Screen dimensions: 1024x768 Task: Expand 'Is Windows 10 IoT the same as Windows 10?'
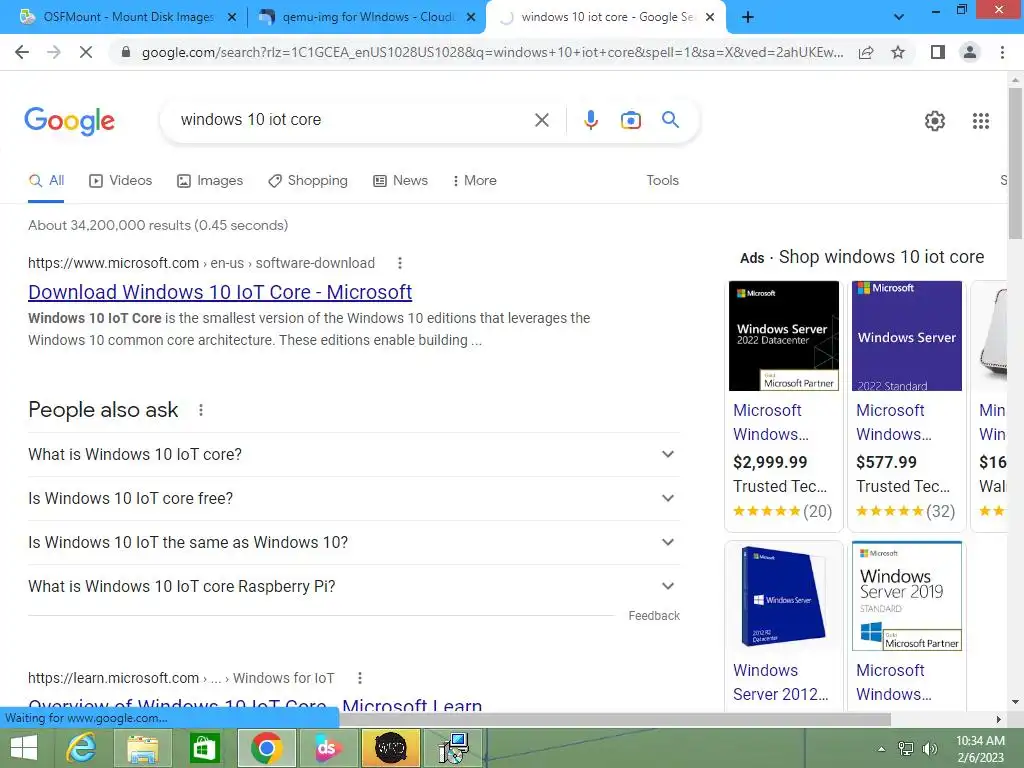[354, 543]
